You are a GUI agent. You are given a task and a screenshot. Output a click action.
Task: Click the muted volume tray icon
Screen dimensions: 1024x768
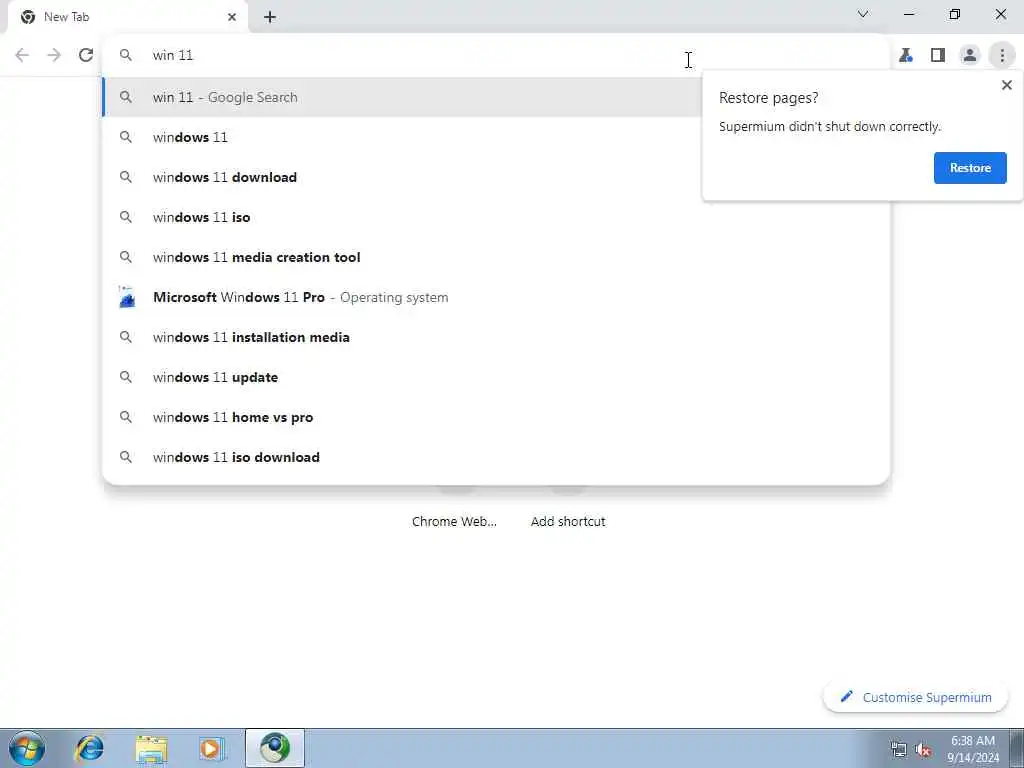coord(923,750)
